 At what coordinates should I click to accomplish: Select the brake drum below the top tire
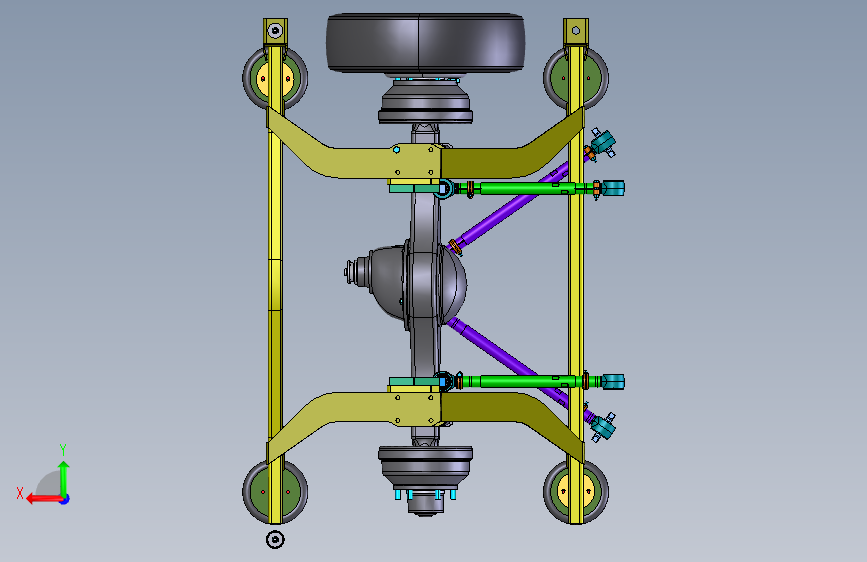tap(425, 101)
